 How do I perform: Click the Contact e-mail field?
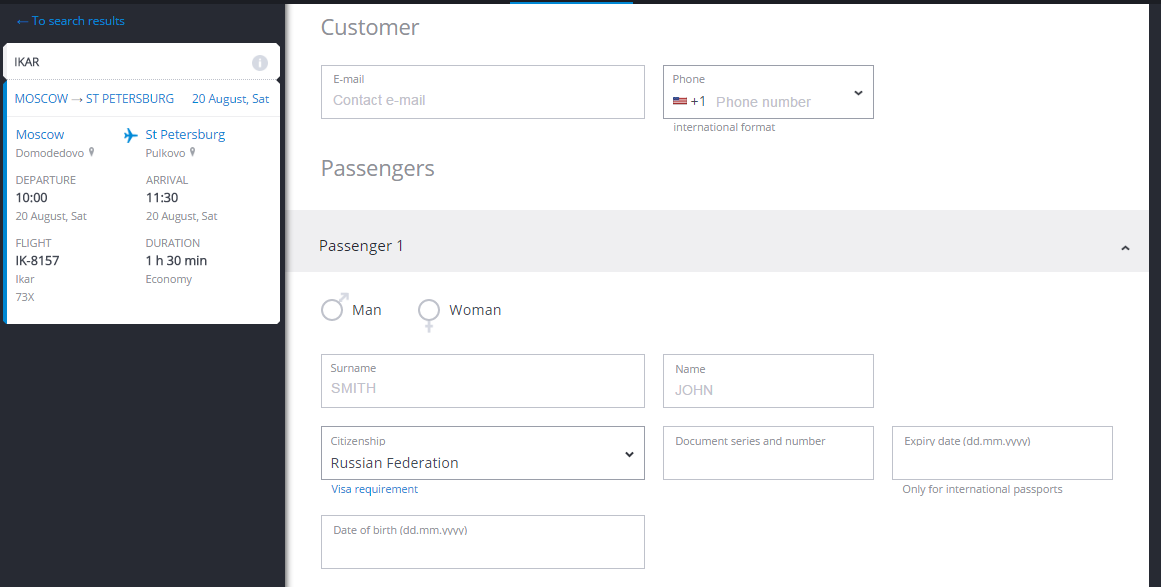482,100
